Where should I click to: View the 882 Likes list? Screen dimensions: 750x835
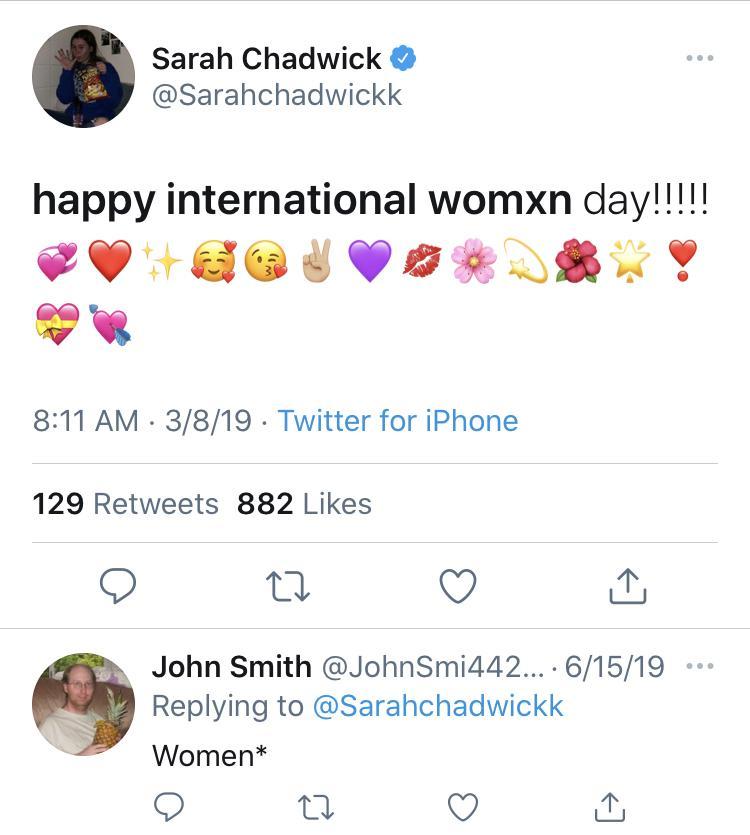[x=304, y=504]
